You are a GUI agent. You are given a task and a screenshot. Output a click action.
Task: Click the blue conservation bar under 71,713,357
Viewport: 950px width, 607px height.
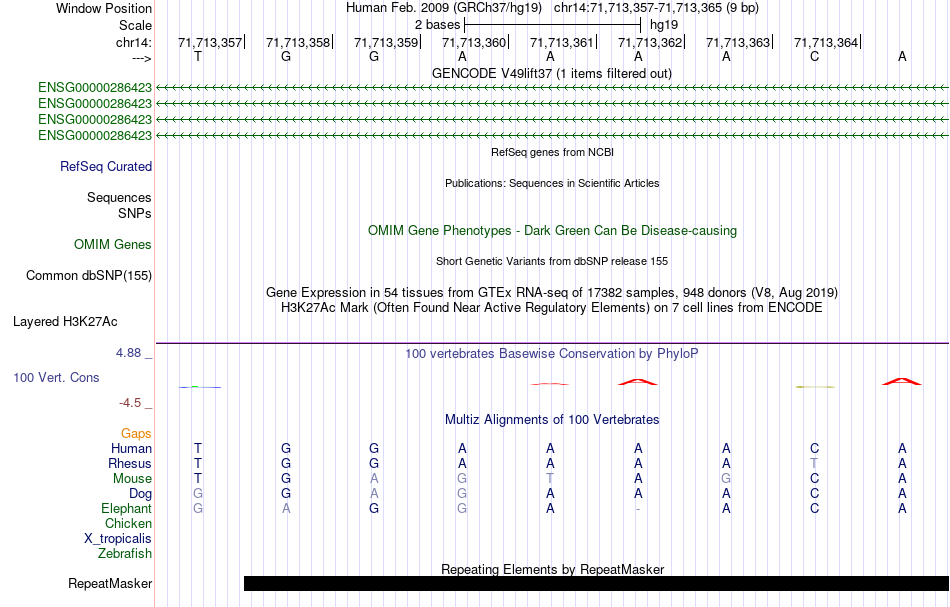coord(200,386)
